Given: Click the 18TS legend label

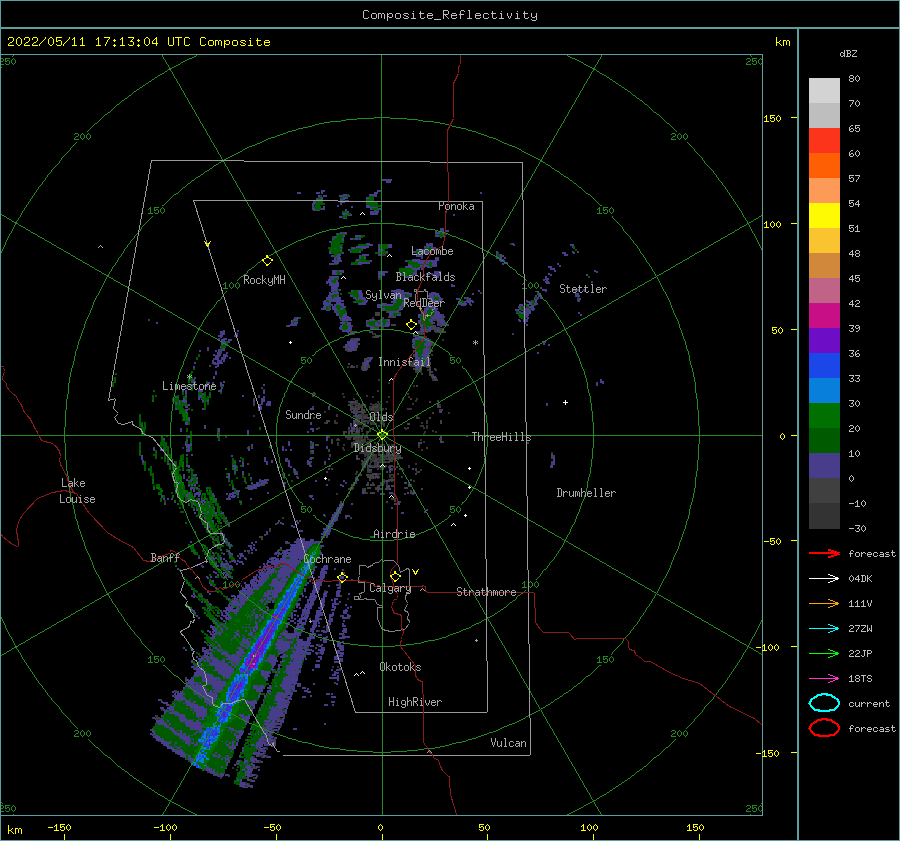Looking at the screenshot, I should tap(860, 679).
